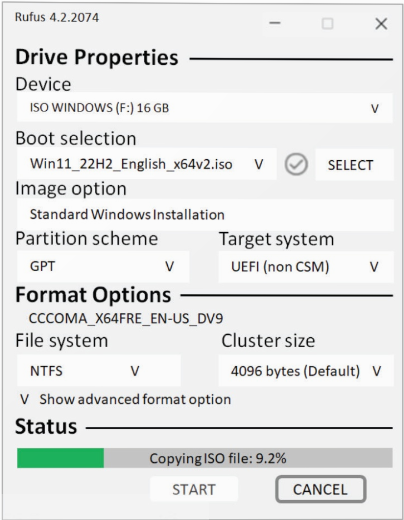Screen dimensions: 404x520
Task: Select the ISO WINDOWS (F:) 16 GB device field
Action: pyautogui.click(x=205, y=108)
